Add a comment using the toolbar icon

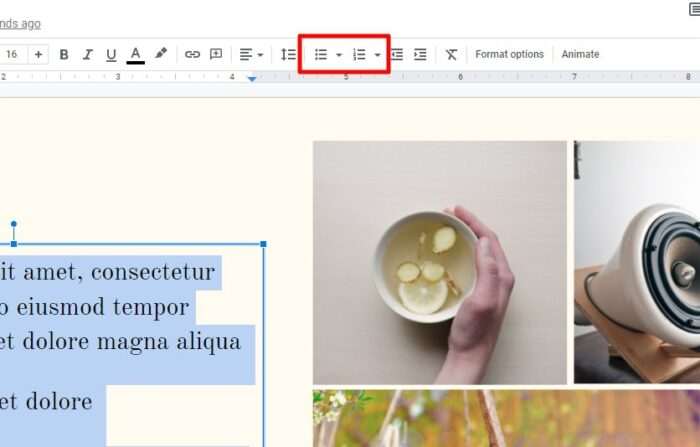[x=216, y=54]
